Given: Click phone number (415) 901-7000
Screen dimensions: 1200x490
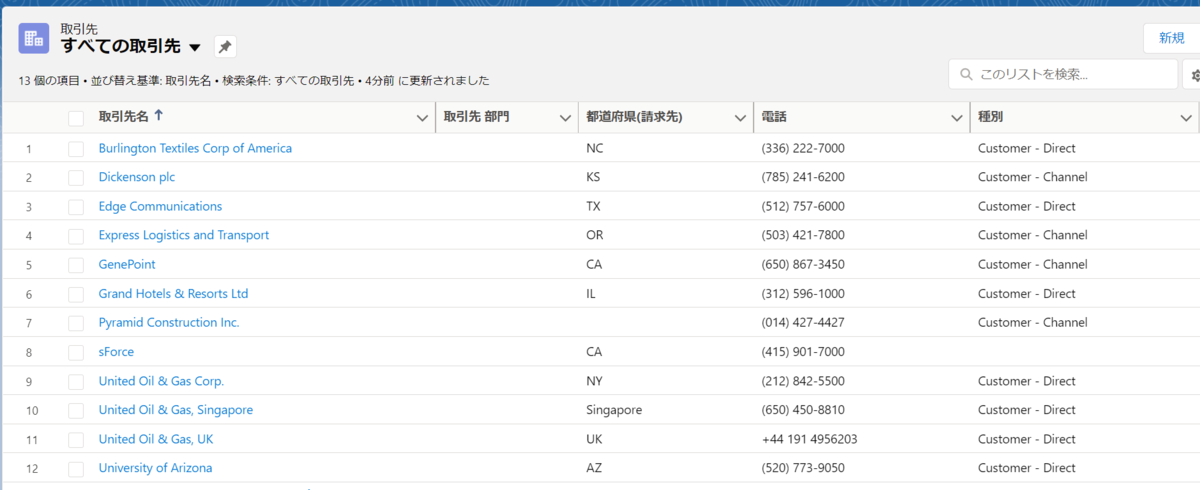Looking at the screenshot, I should point(803,351).
